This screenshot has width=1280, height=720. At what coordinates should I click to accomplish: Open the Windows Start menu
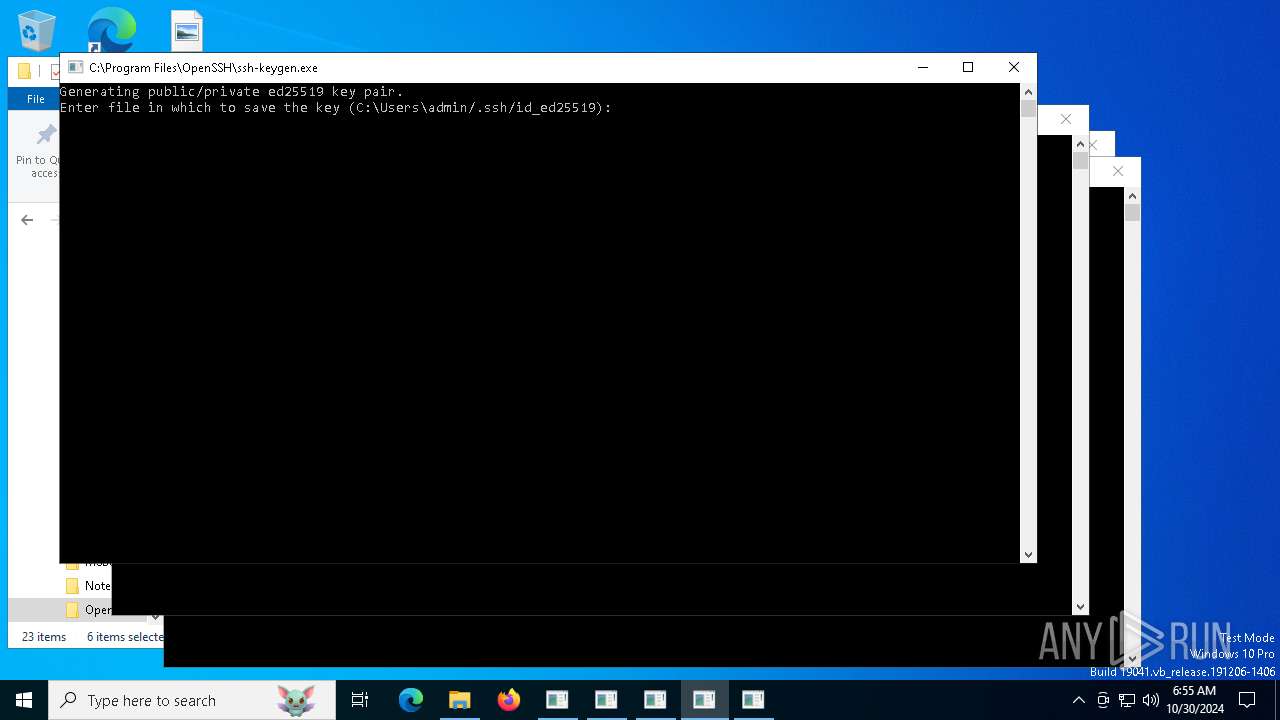click(x=24, y=700)
